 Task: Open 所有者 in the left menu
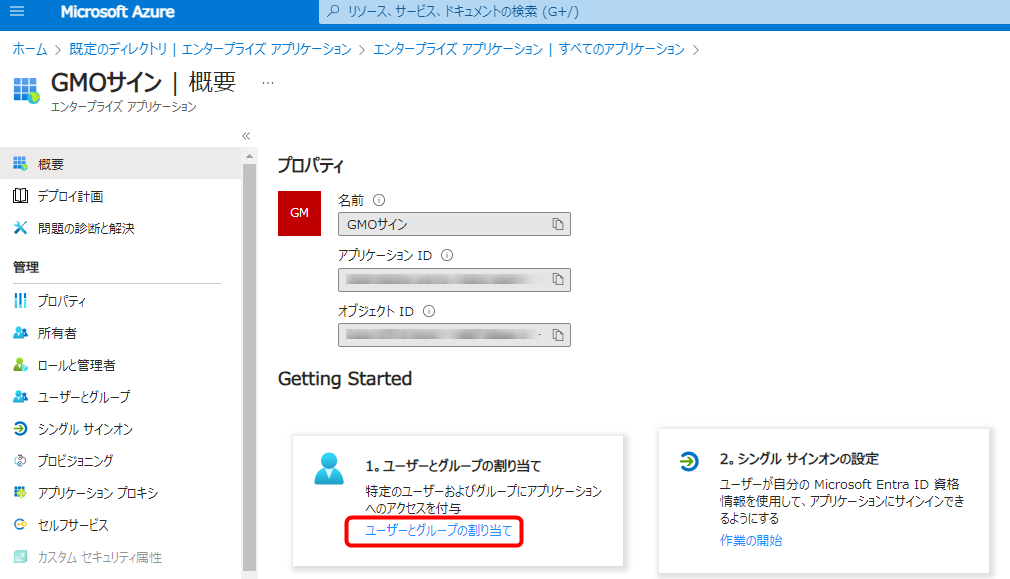pyautogui.click(x=120, y=333)
